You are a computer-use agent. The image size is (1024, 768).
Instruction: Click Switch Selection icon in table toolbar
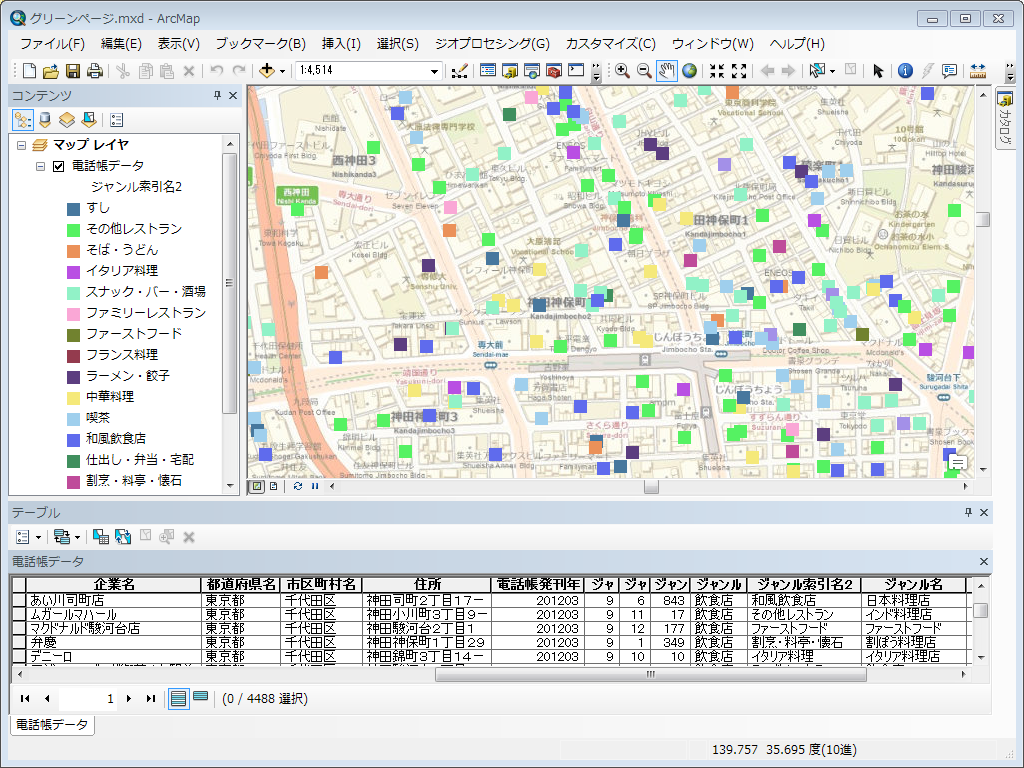(x=123, y=537)
